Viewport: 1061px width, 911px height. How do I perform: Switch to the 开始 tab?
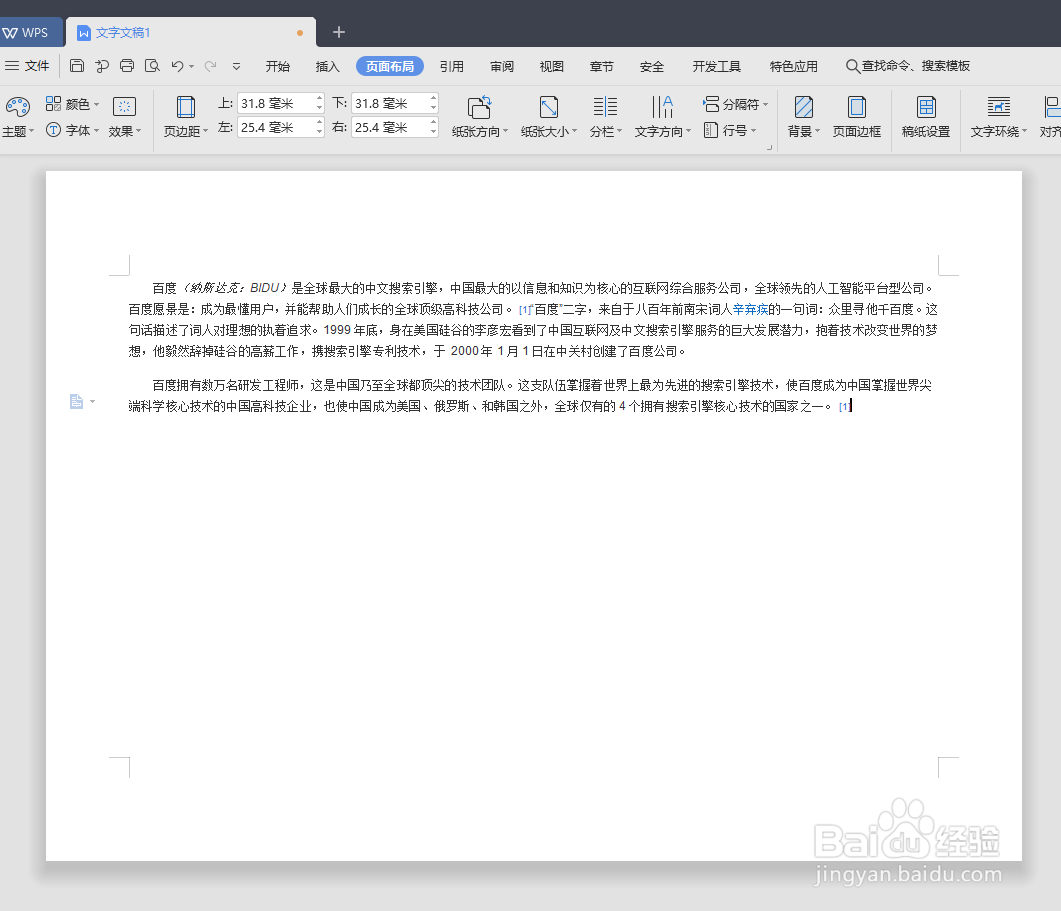(x=277, y=66)
